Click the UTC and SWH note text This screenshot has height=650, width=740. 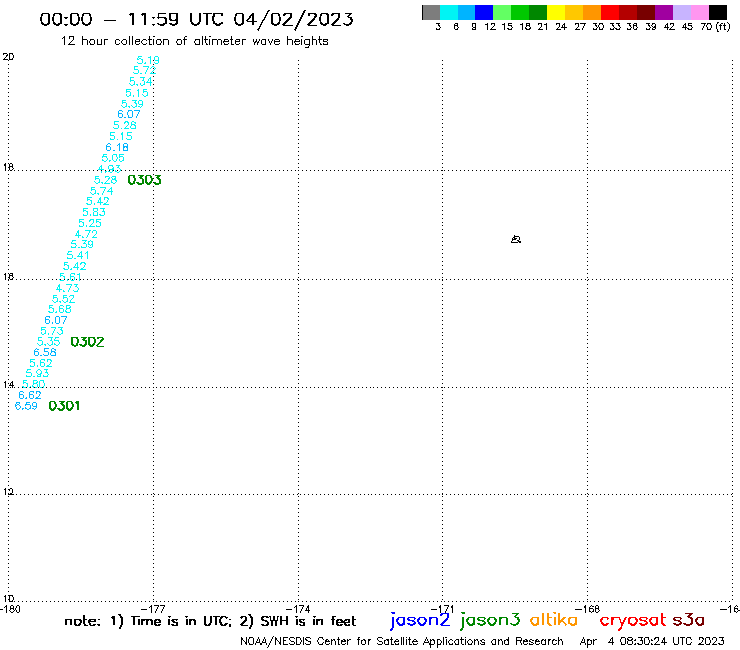210,621
